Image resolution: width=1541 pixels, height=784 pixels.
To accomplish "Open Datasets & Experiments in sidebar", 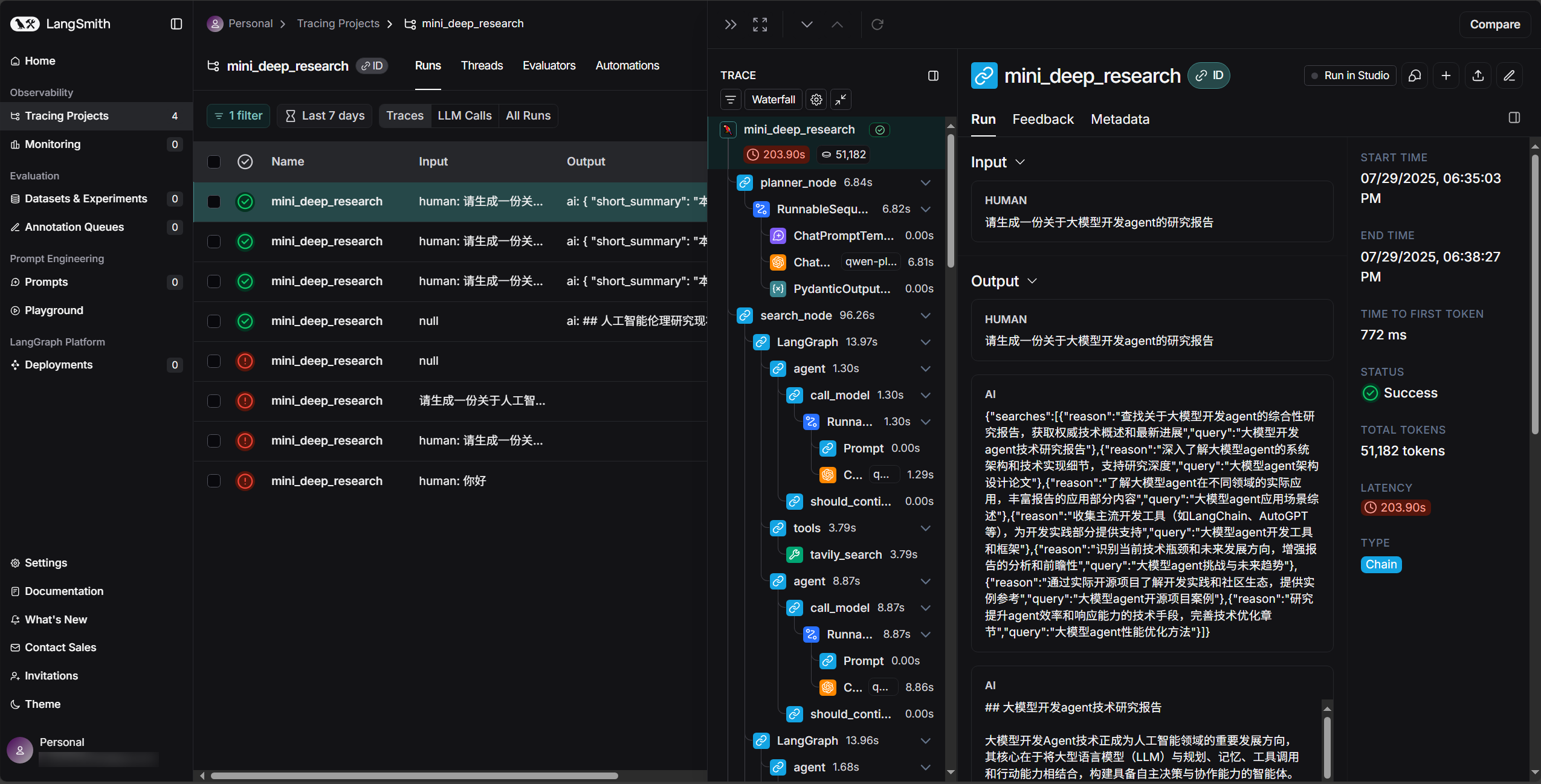I will [x=86, y=199].
